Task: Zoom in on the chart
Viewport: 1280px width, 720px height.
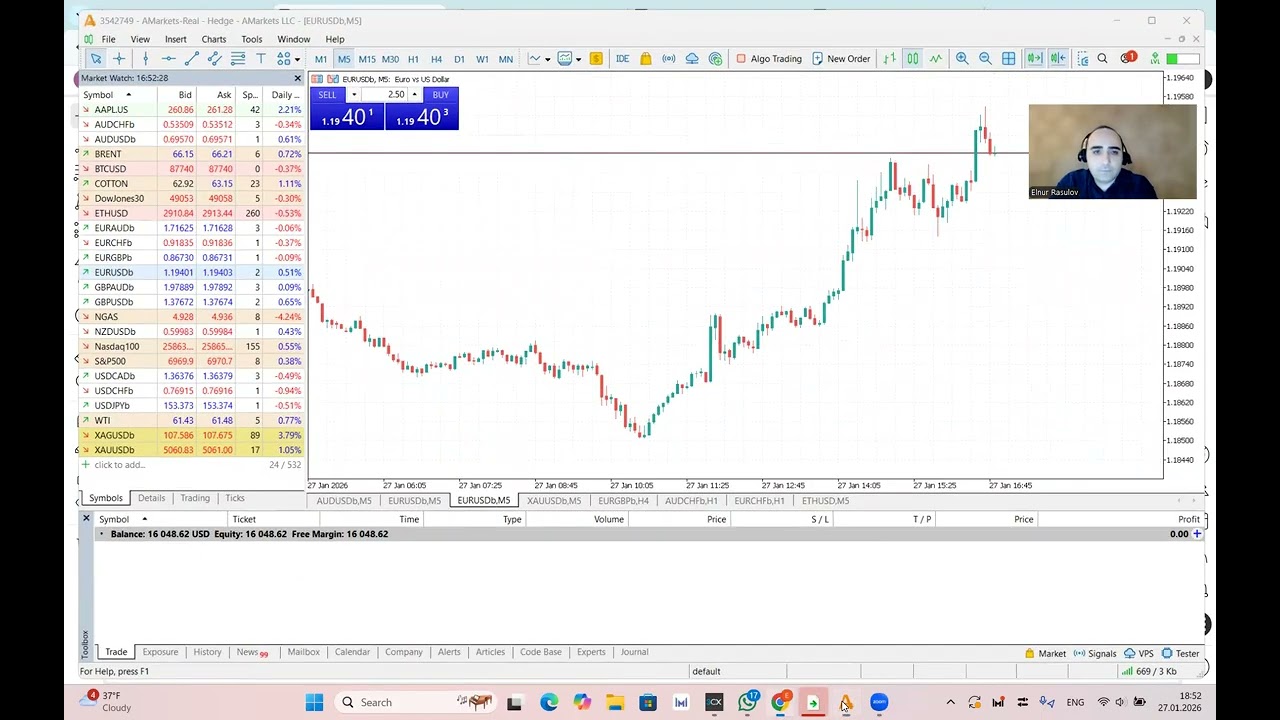Action: [x=962, y=59]
